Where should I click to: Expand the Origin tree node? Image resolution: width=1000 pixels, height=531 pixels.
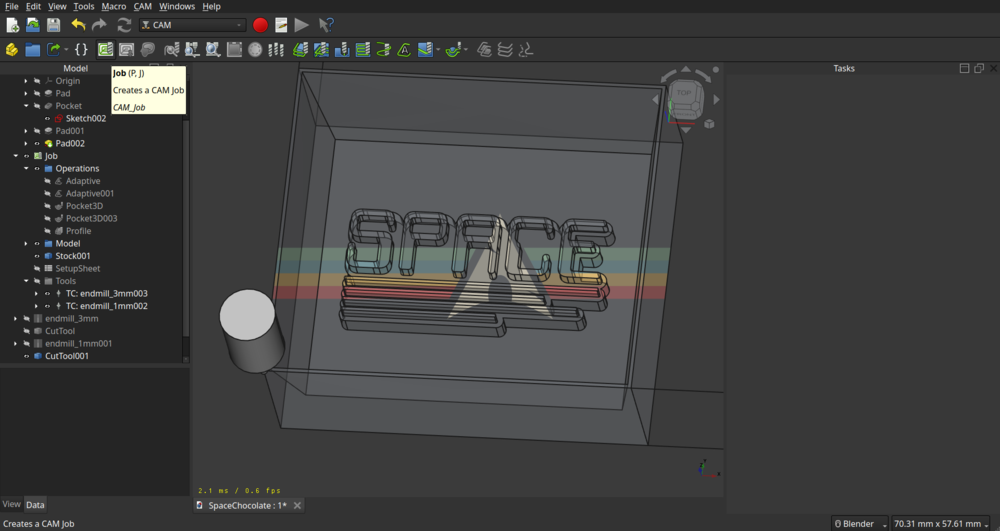click(x=26, y=81)
